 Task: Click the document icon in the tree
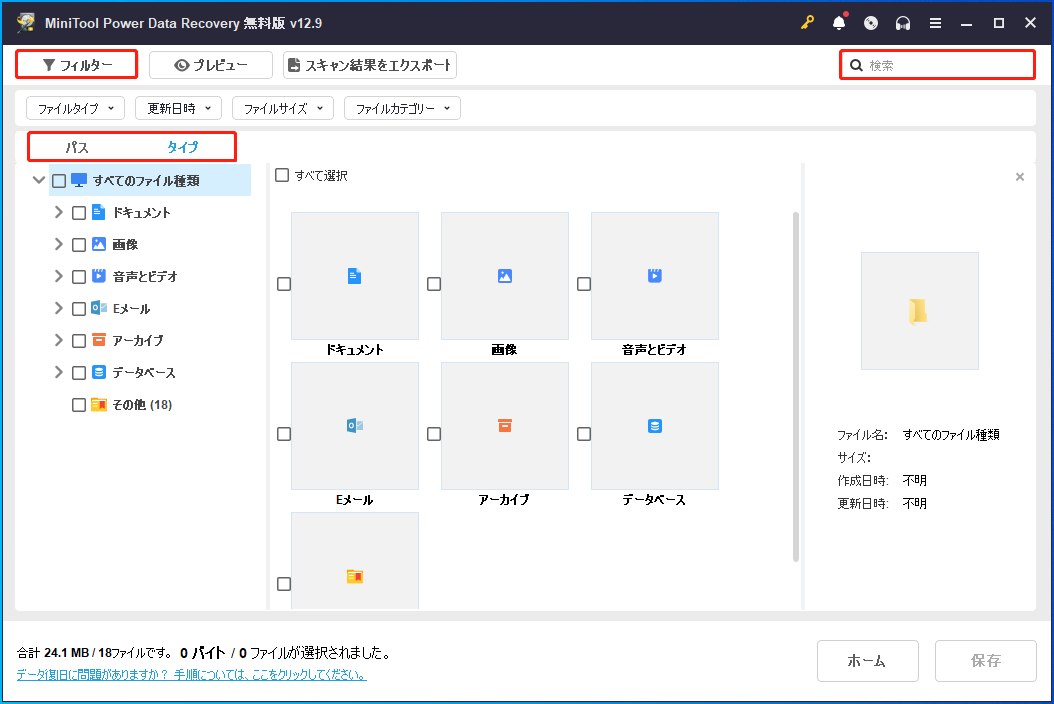(x=98, y=212)
